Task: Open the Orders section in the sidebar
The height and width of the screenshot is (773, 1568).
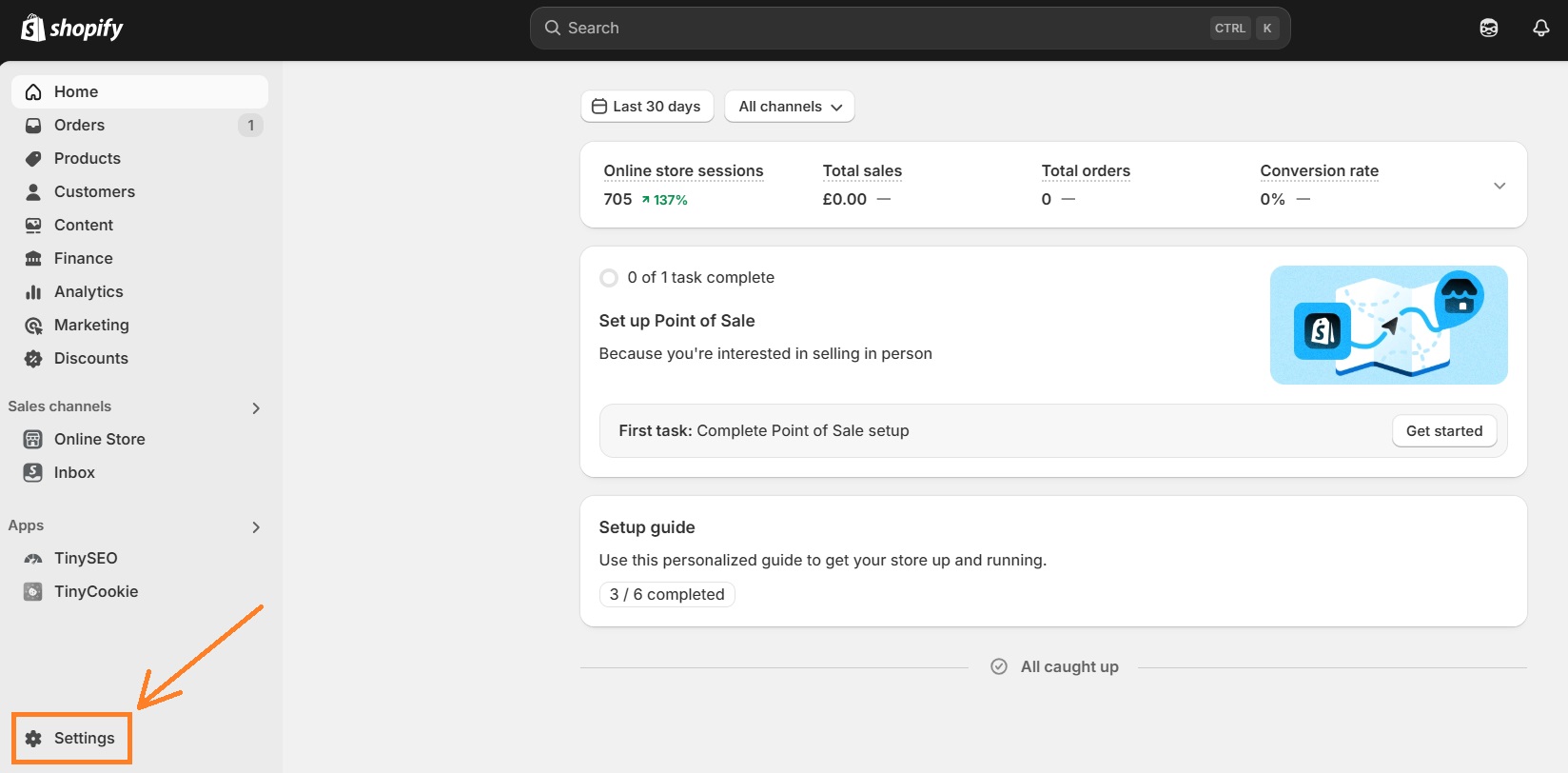Action: 79,125
